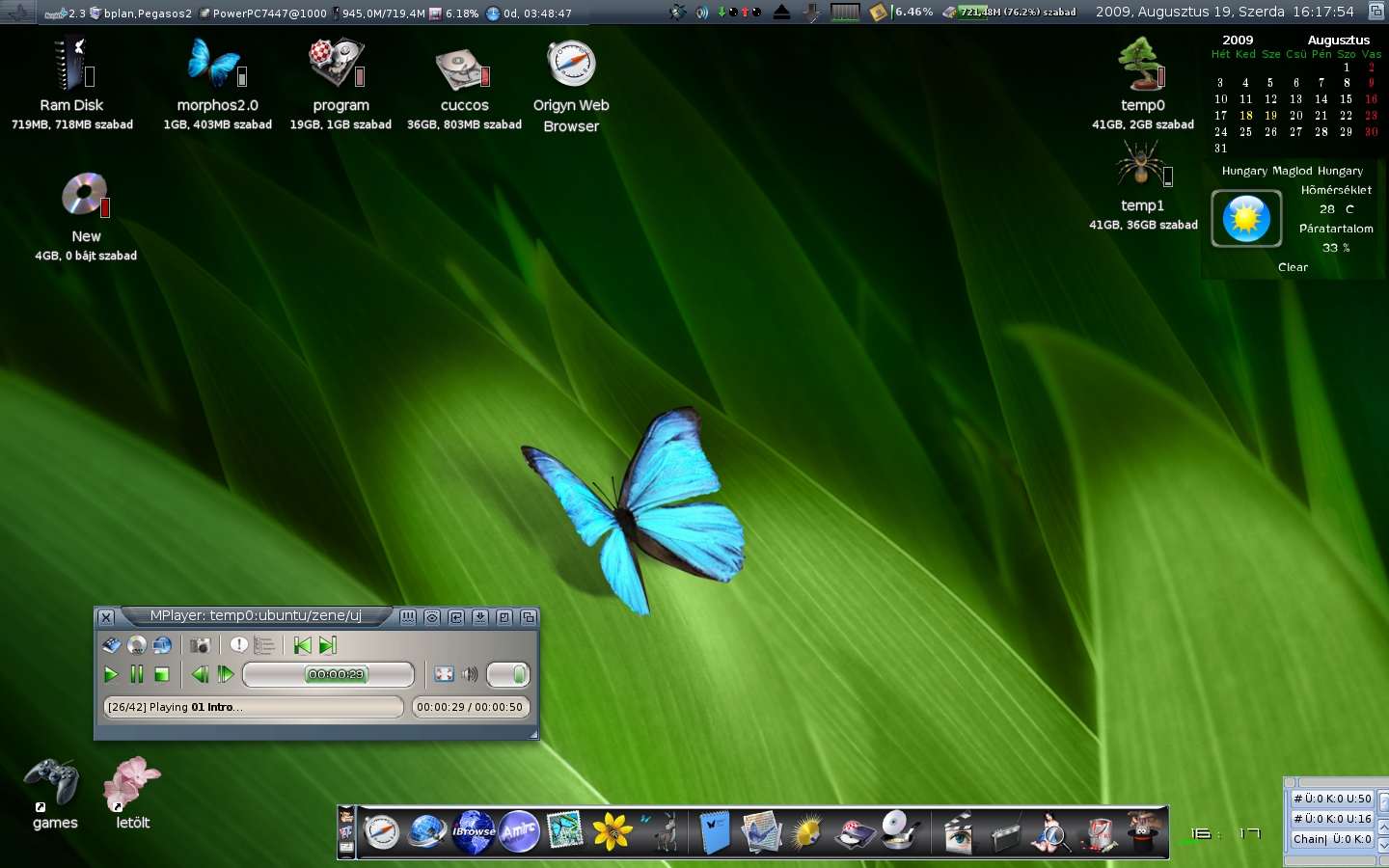This screenshot has width=1389, height=868.
Task: Stop the currently playing track
Action: coord(161,674)
